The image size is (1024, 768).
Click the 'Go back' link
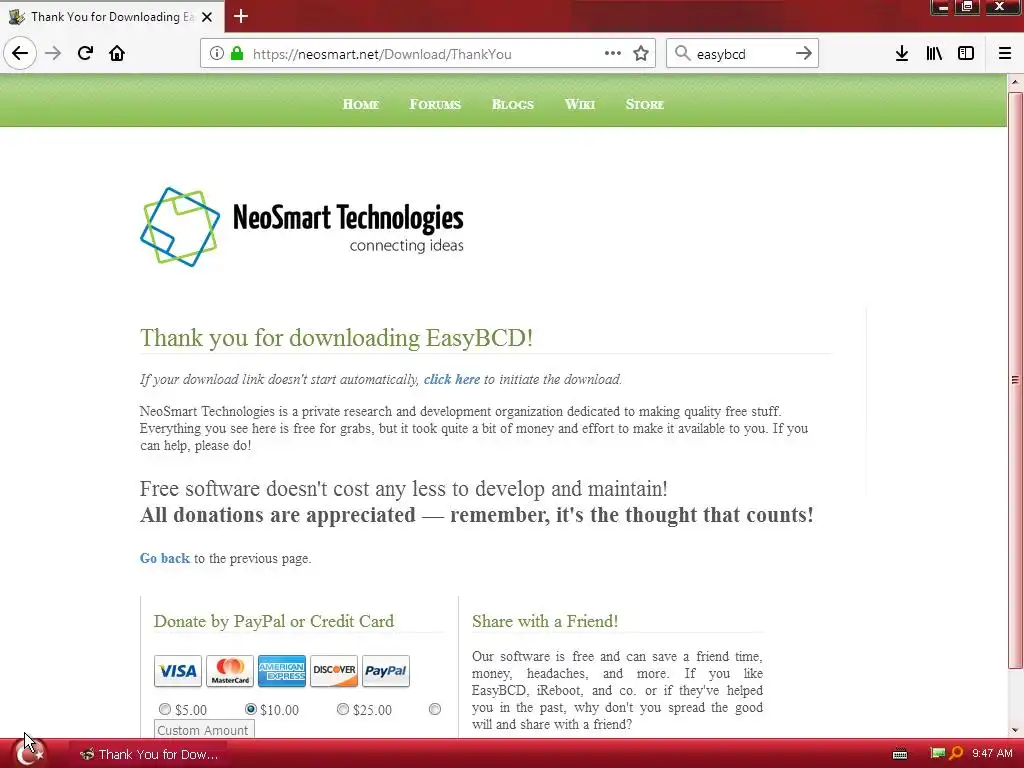point(165,558)
